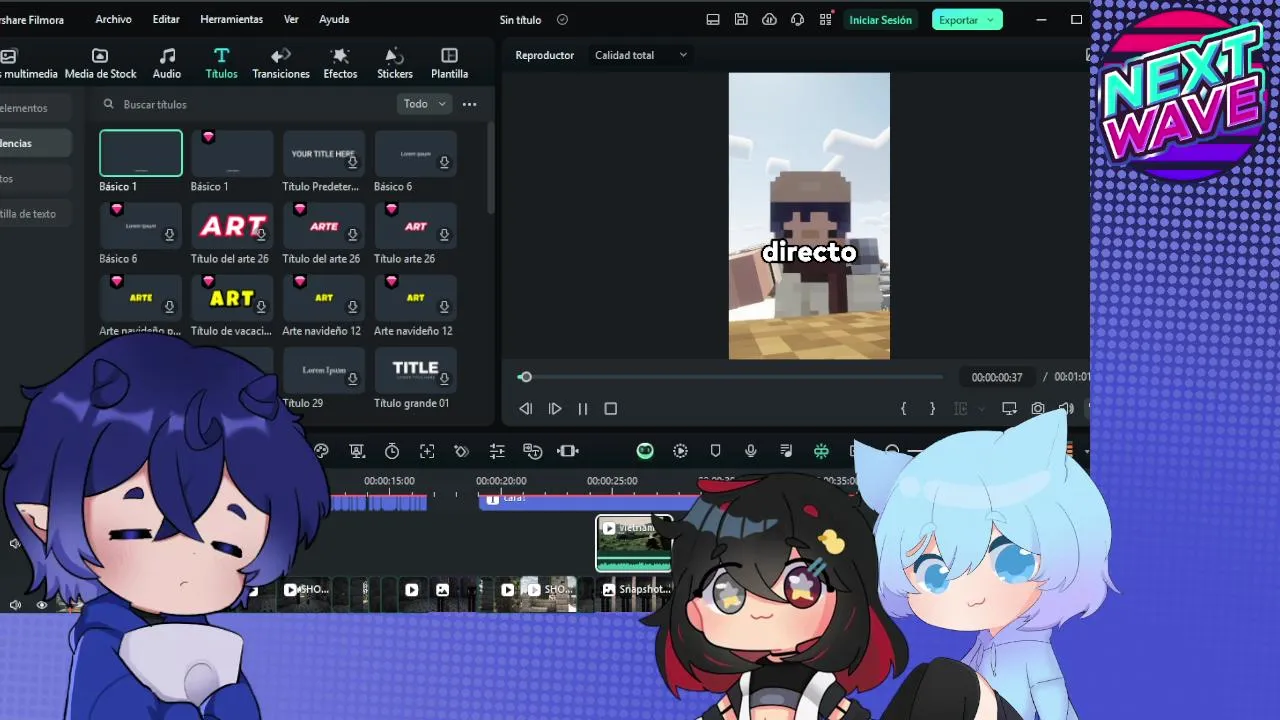
Task: Step back one frame in player
Action: [x=525, y=408]
